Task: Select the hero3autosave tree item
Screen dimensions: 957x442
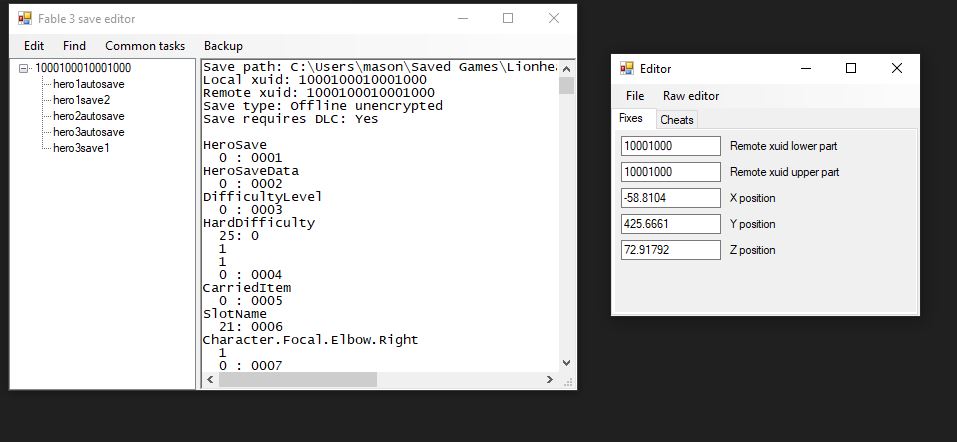Action: (x=88, y=132)
